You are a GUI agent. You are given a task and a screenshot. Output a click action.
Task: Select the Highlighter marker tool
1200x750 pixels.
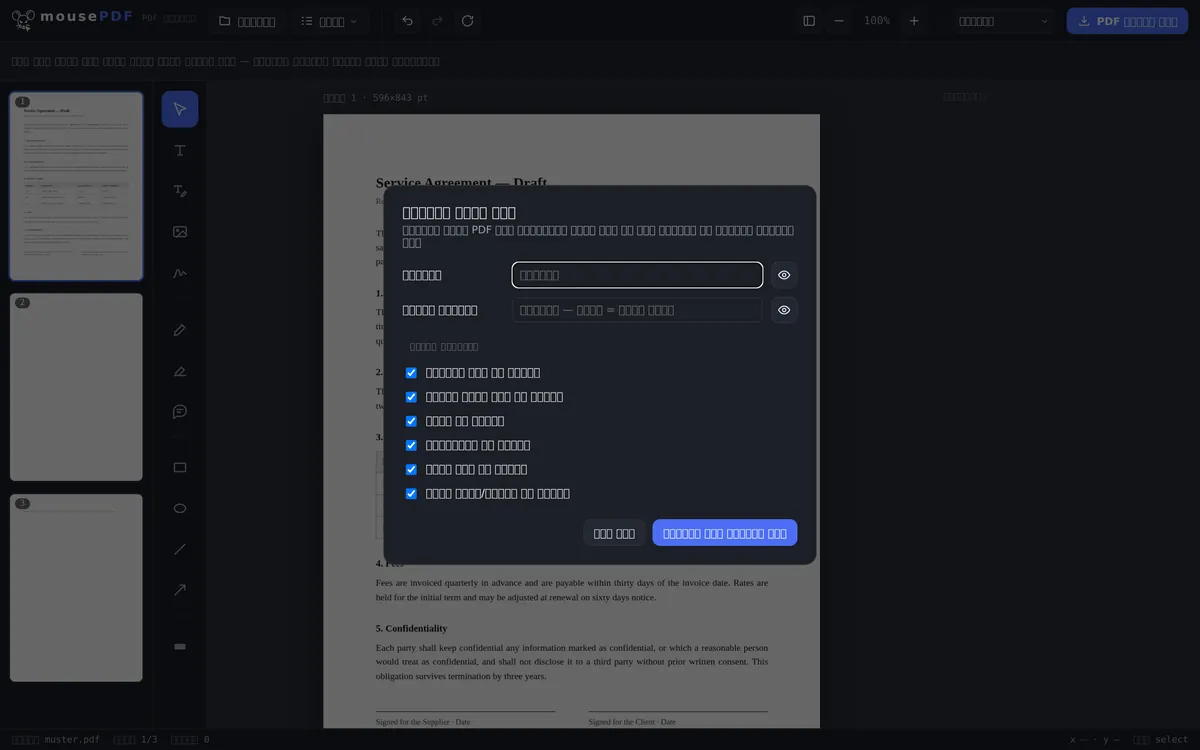180,371
